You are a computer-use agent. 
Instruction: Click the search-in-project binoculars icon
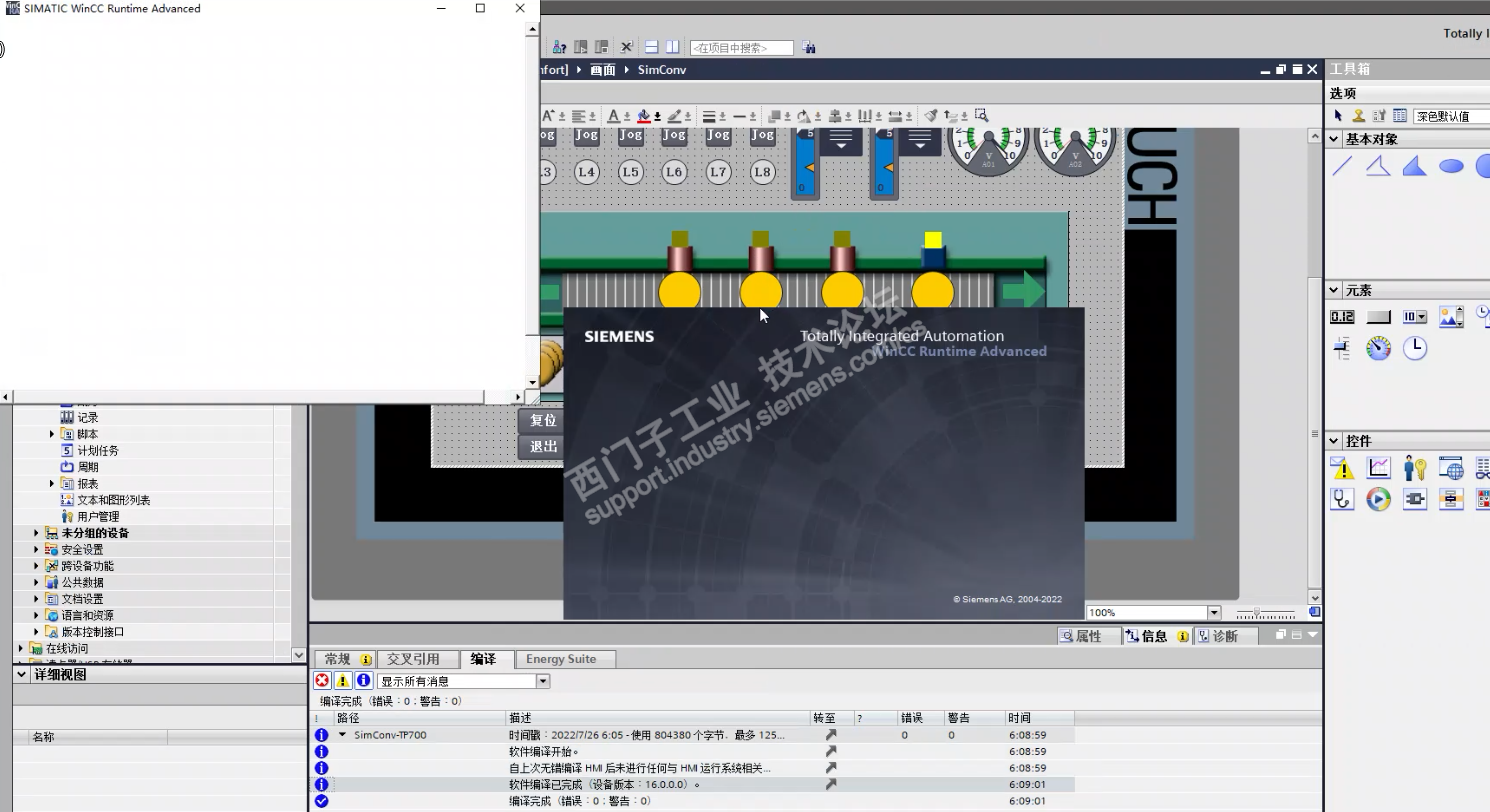(x=809, y=47)
